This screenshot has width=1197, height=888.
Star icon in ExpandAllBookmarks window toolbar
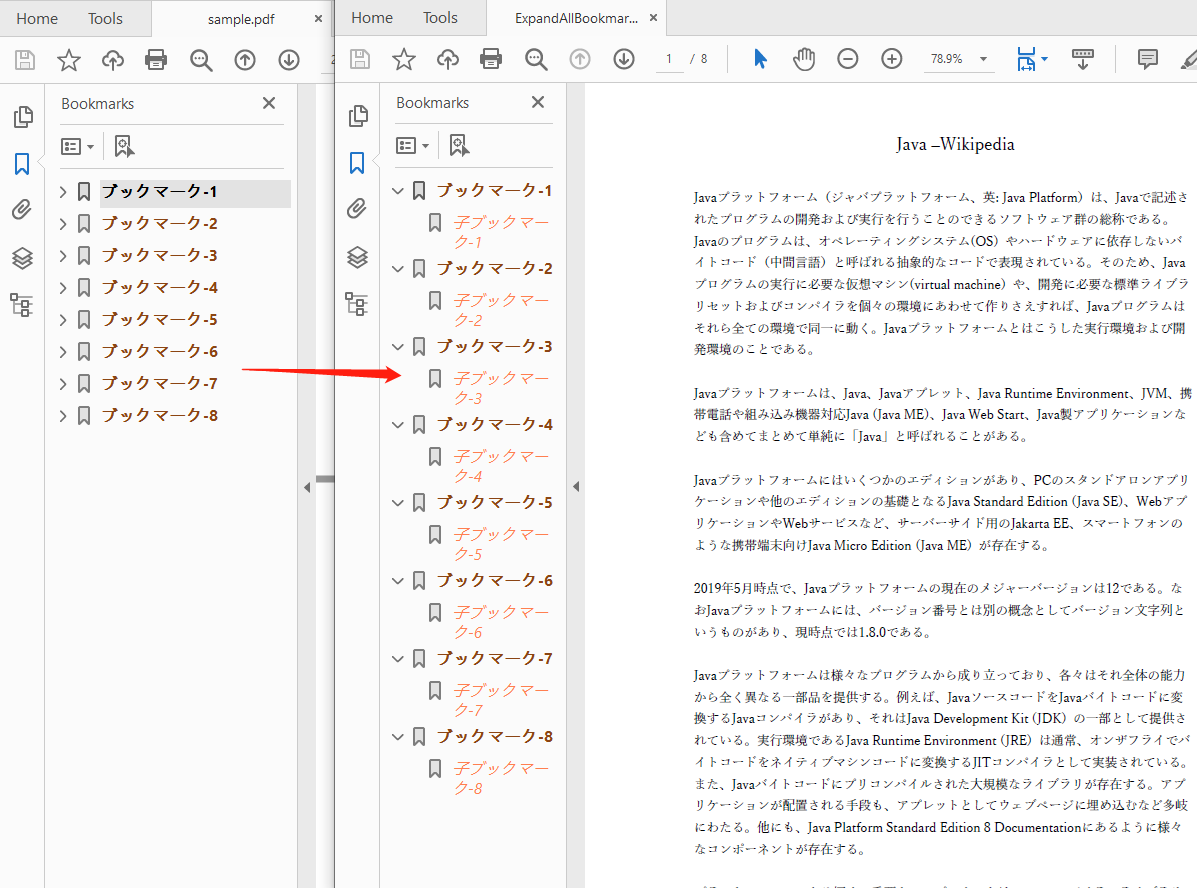404,59
